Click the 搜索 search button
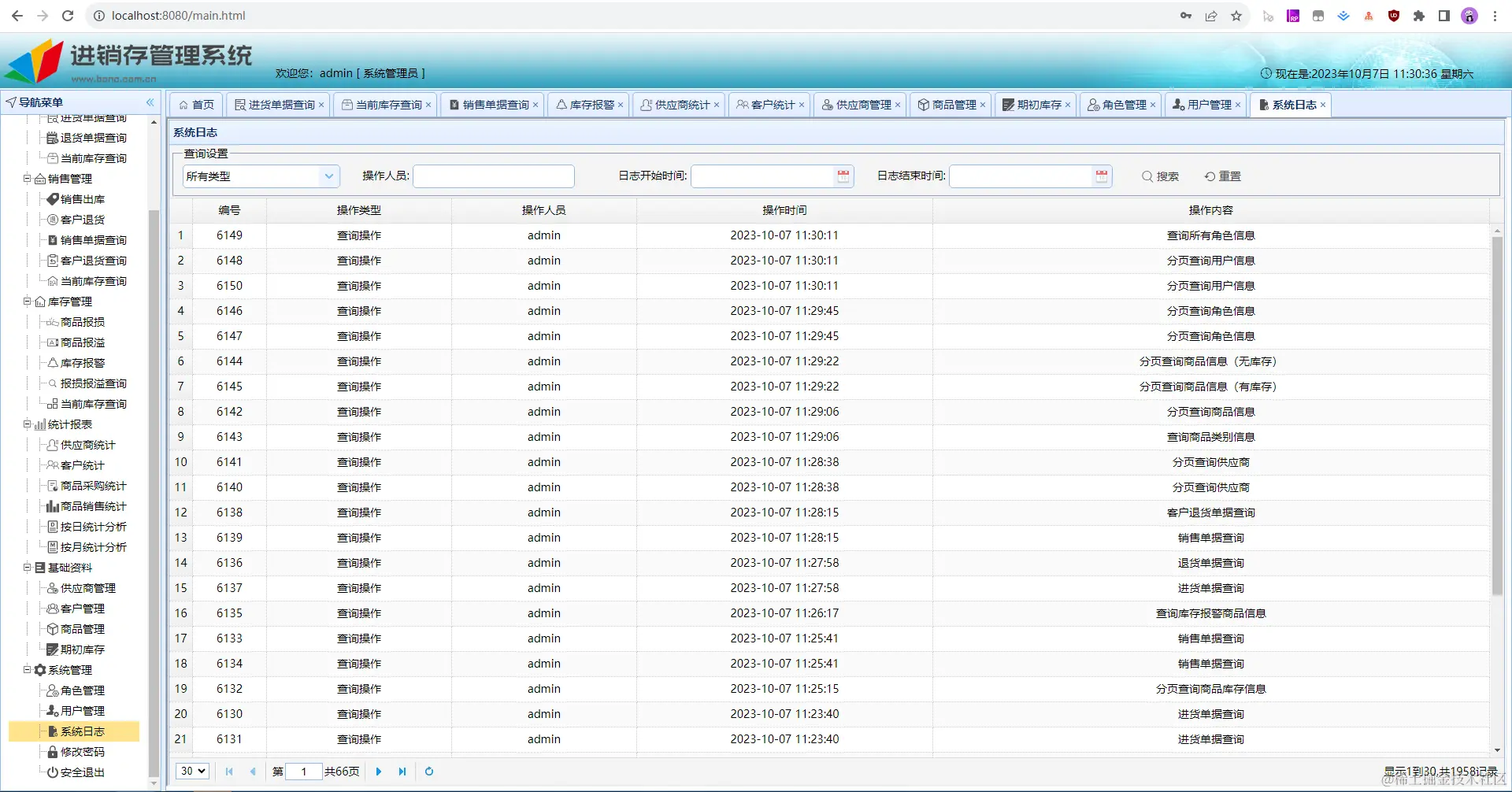Image resolution: width=1512 pixels, height=792 pixels. pos(1161,176)
